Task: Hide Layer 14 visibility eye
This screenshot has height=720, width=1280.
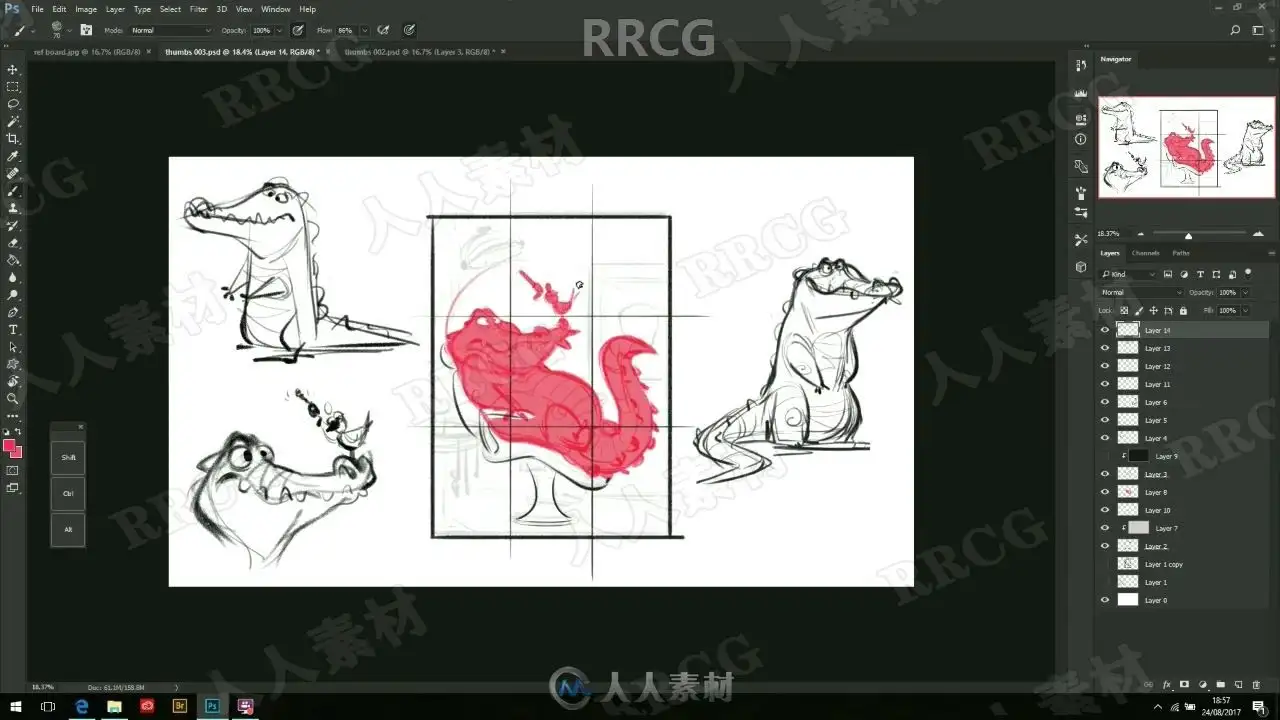Action: click(1105, 330)
